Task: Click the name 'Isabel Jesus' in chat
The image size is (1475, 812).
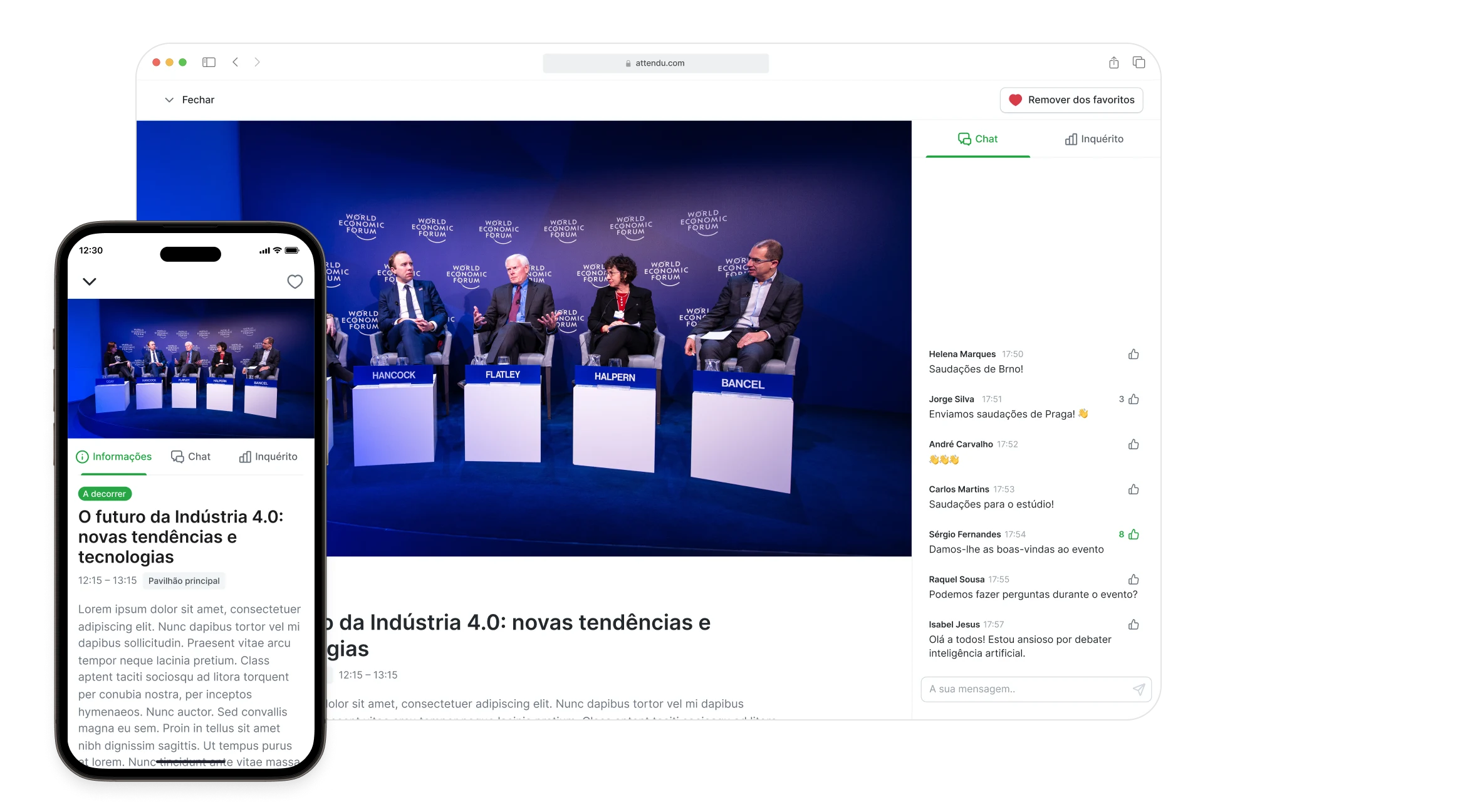Action: point(954,625)
